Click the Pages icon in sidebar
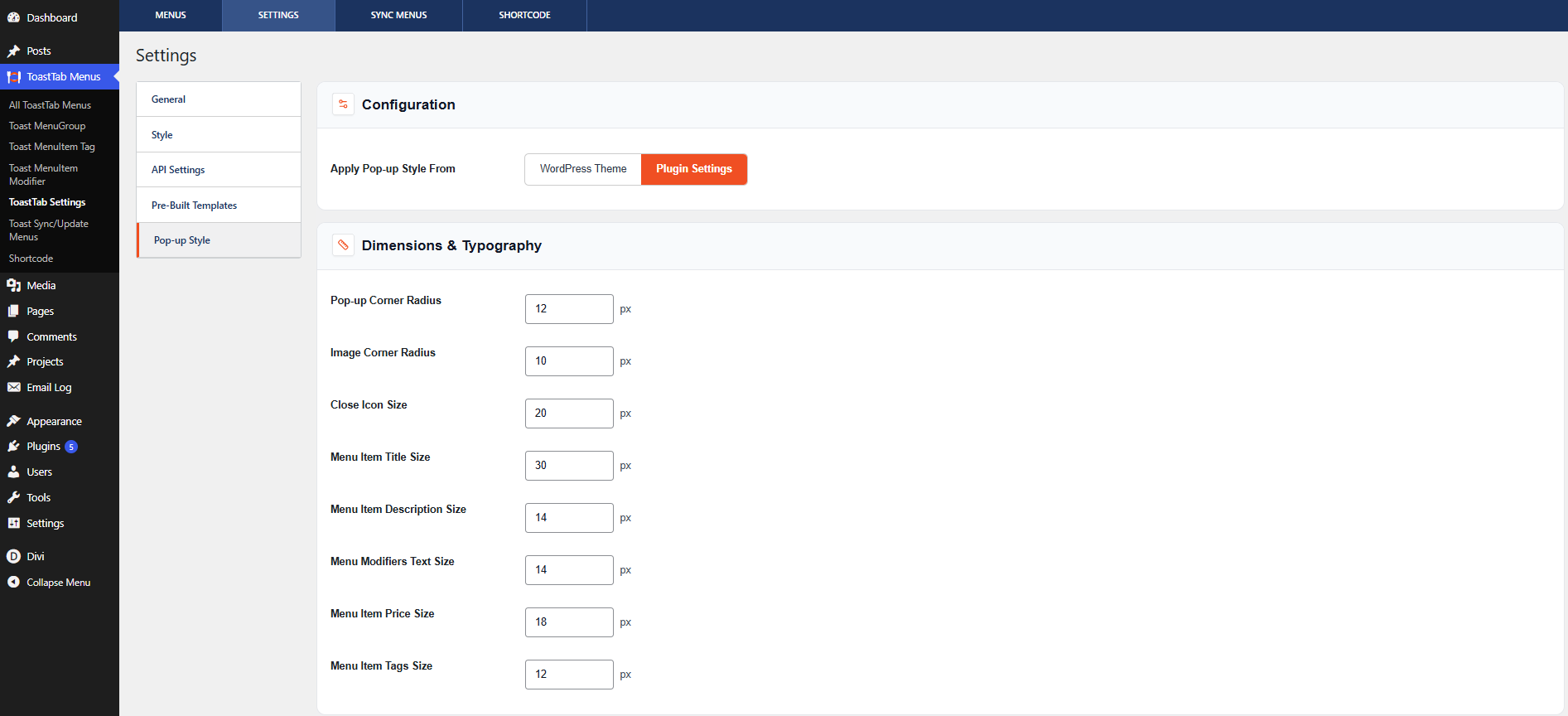The width and height of the screenshot is (1568, 716). click(x=13, y=311)
